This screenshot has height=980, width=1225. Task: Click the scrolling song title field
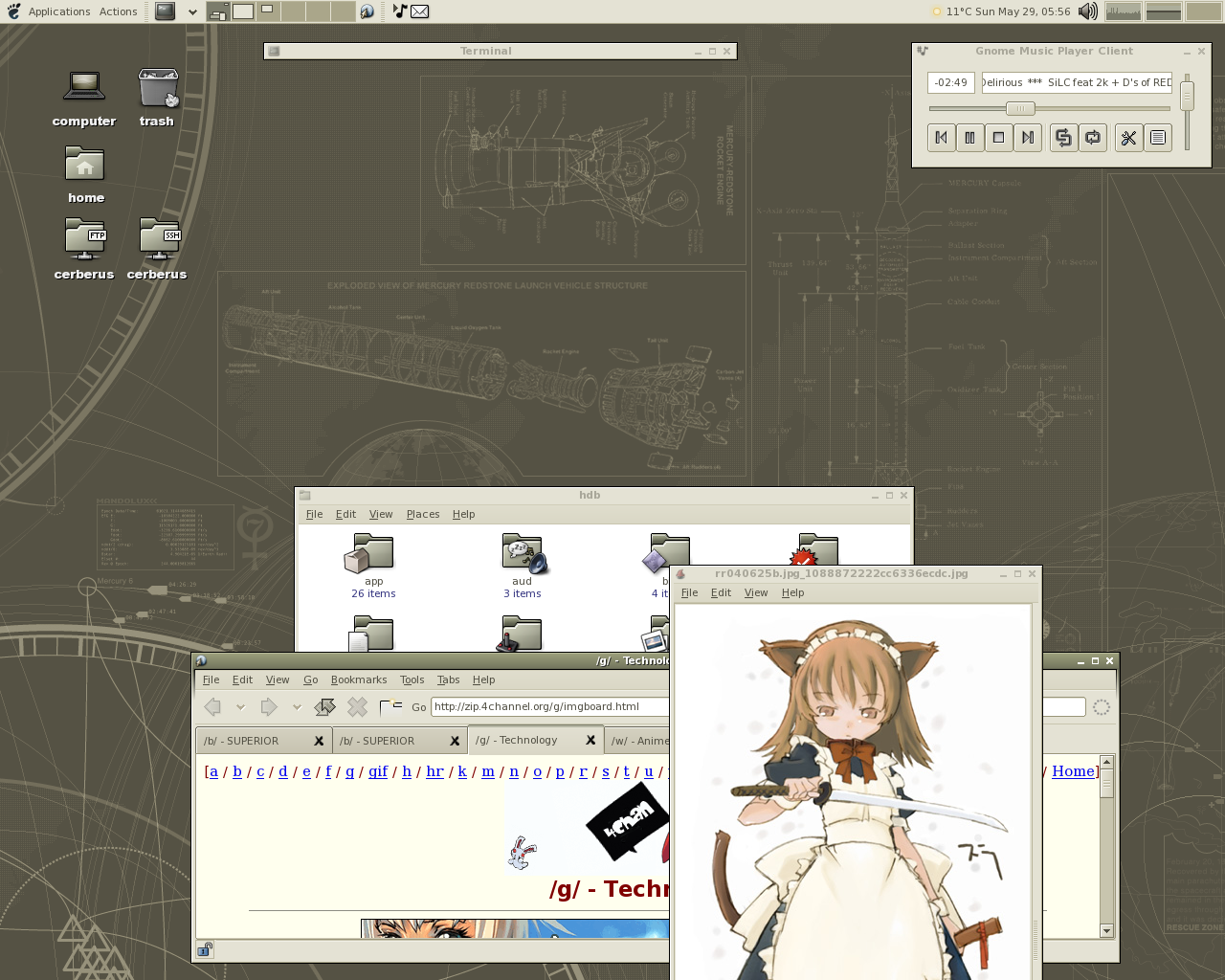coord(1077,82)
